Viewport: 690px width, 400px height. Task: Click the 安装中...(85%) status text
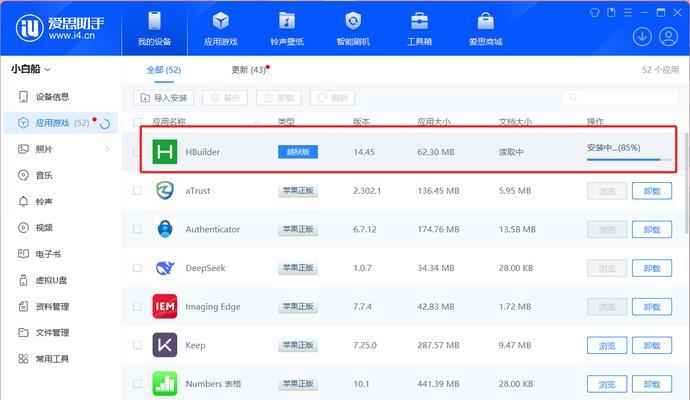(613, 148)
